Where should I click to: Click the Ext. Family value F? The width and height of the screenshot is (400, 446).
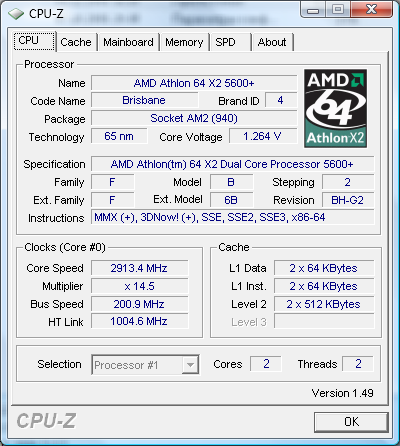point(113,200)
